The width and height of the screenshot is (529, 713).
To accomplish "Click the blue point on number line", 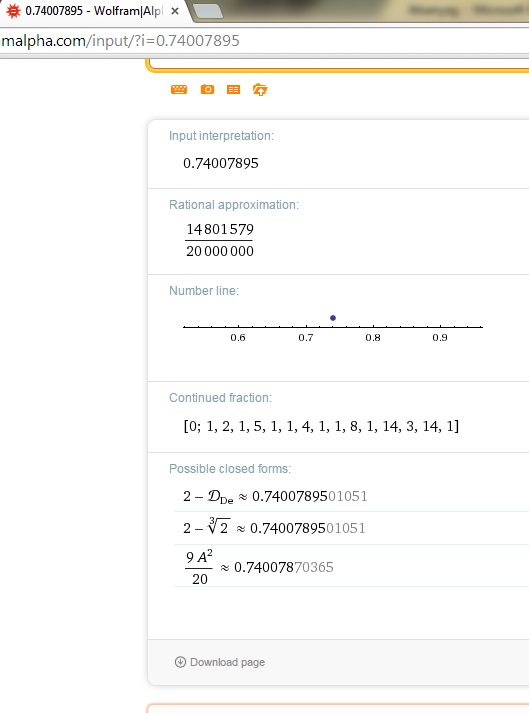I will pos(333,318).
